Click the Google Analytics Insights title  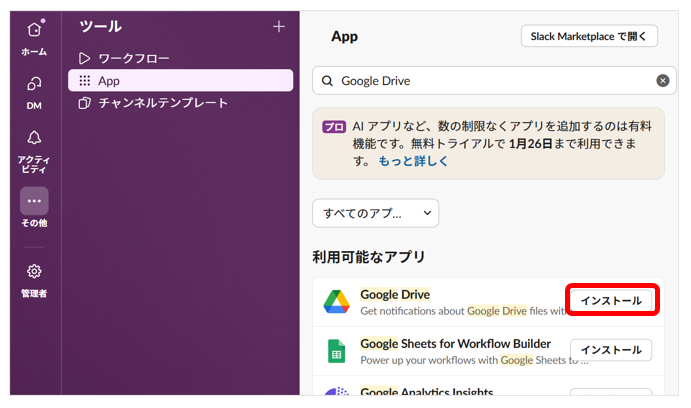pos(427,391)
